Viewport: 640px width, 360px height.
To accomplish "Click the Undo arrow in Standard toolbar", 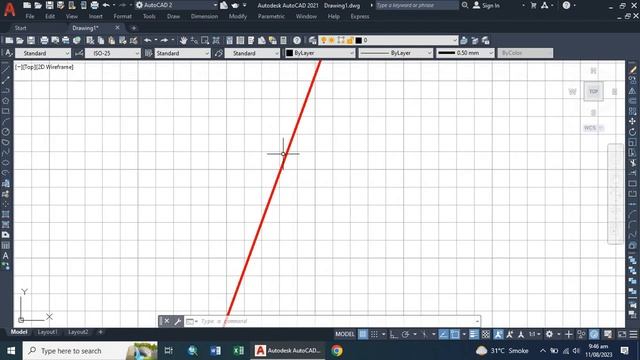I will (148, 40).
